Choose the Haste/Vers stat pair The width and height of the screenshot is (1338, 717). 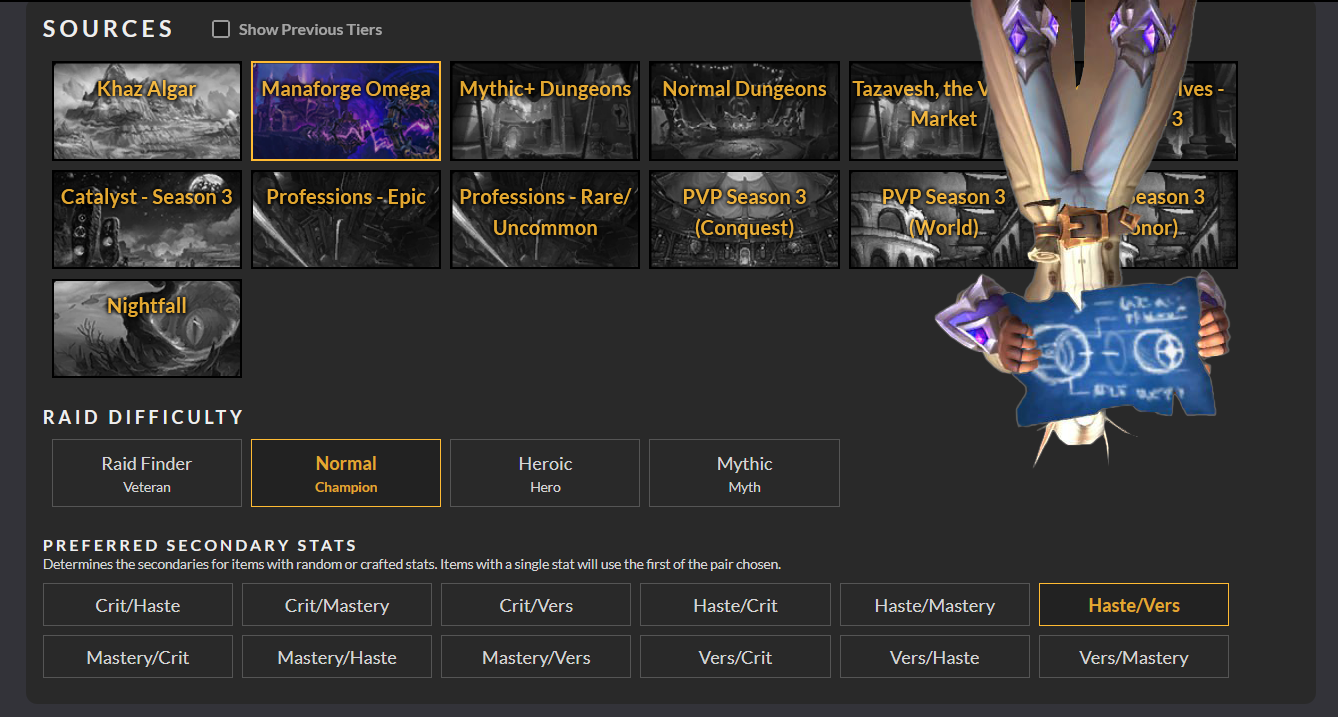(1134, 605)
